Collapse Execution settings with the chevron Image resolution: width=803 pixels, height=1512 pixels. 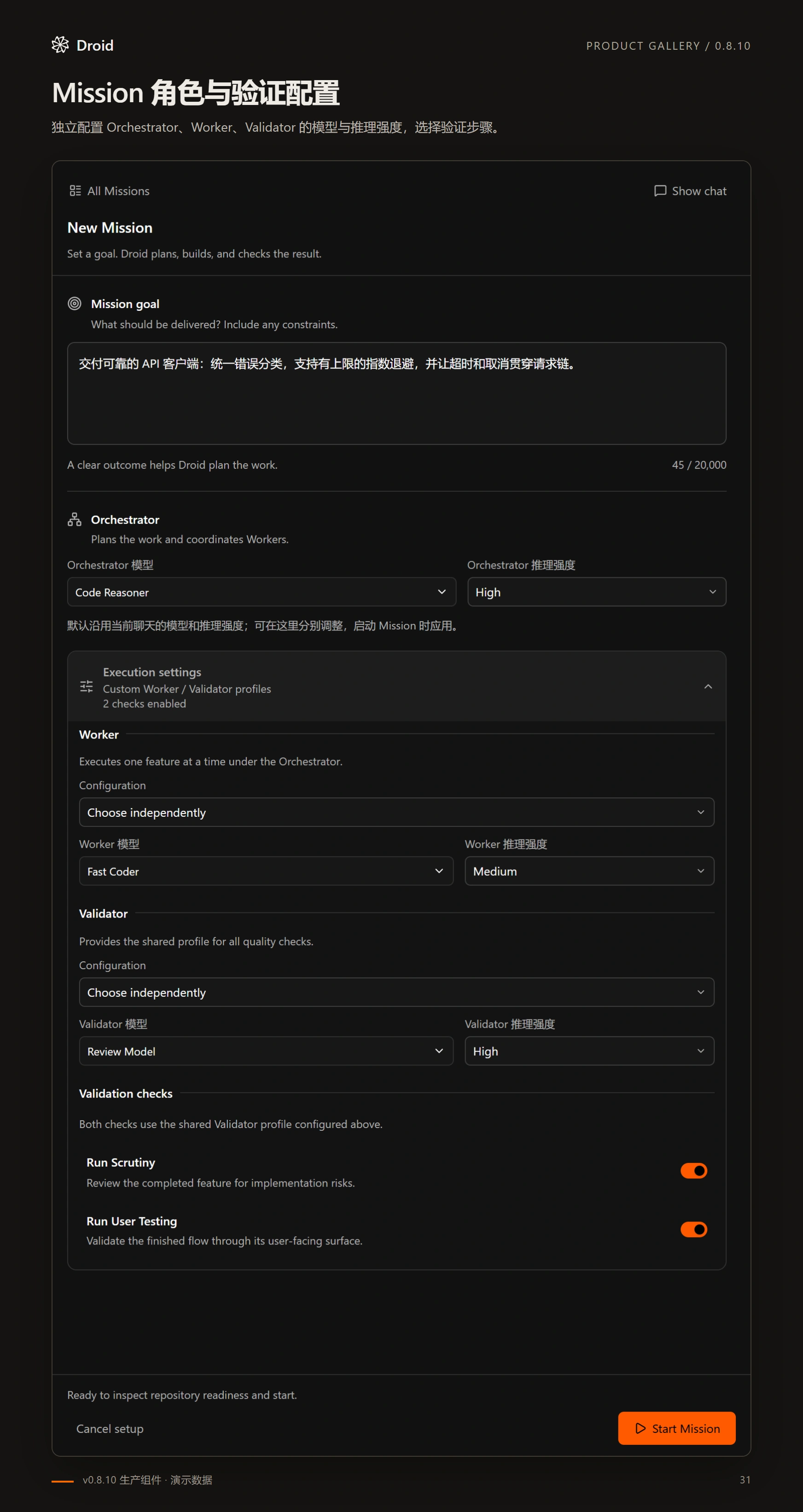[708, 686]
